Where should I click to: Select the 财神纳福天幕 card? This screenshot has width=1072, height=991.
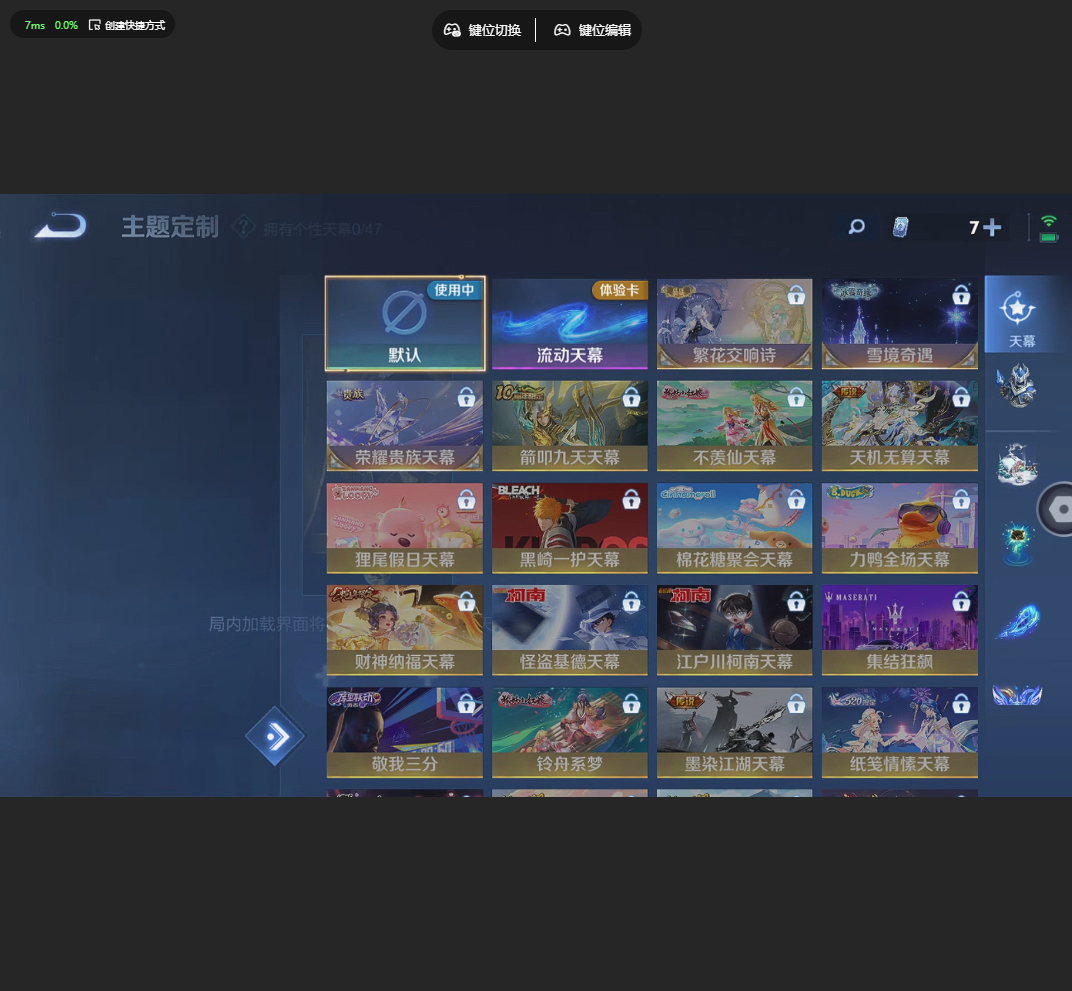click(405, 630)
